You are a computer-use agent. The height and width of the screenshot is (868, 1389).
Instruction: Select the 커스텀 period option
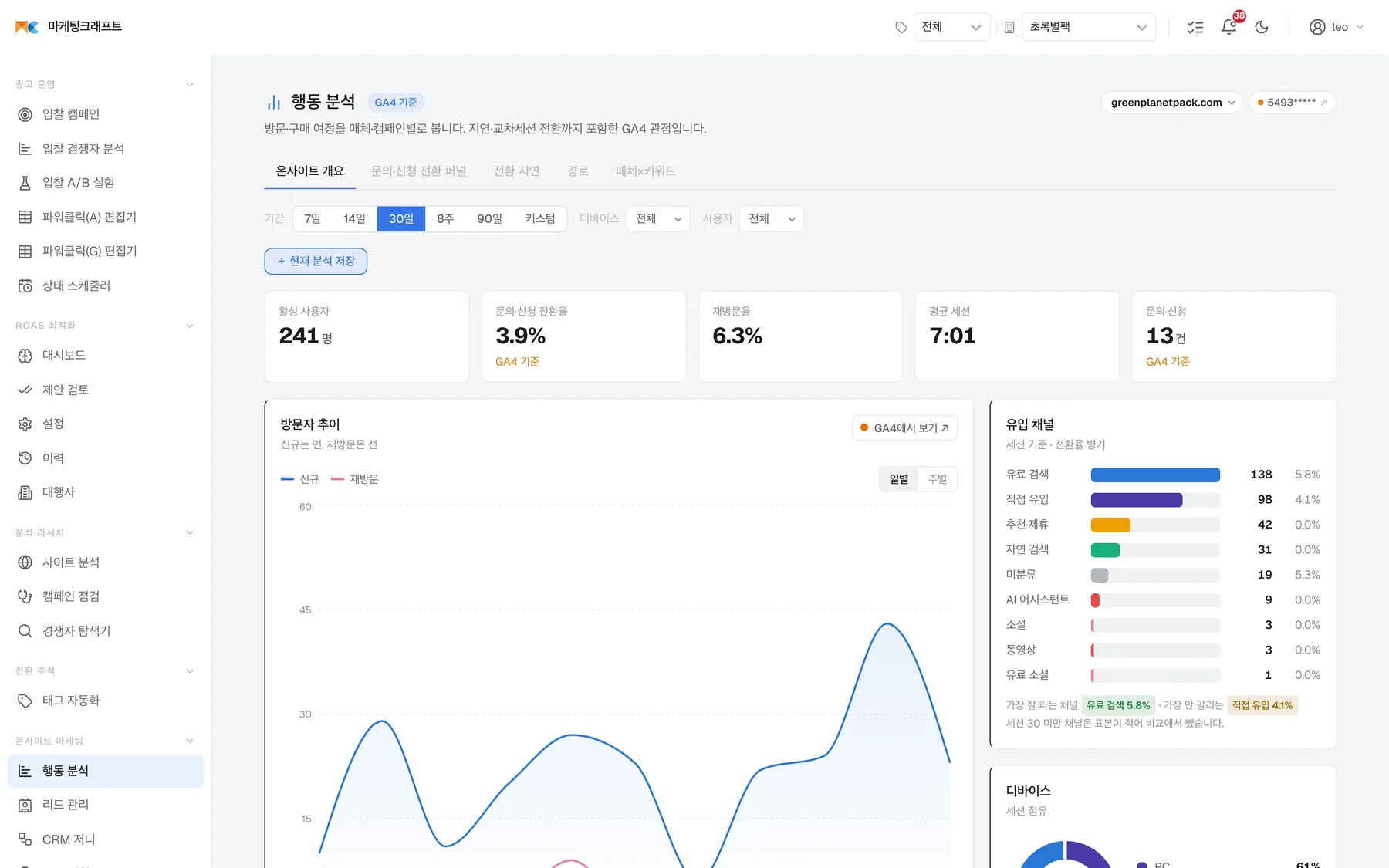(540, 219)
